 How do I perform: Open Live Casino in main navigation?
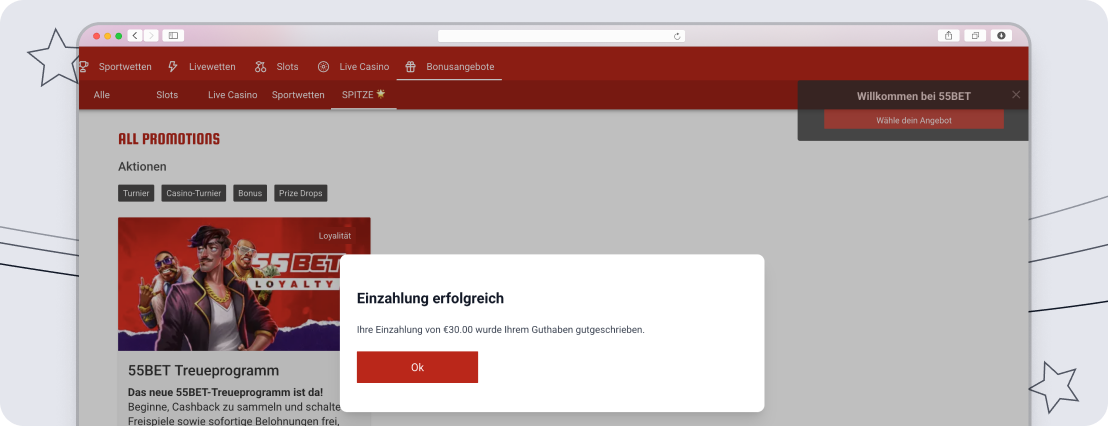click(364, 67)
